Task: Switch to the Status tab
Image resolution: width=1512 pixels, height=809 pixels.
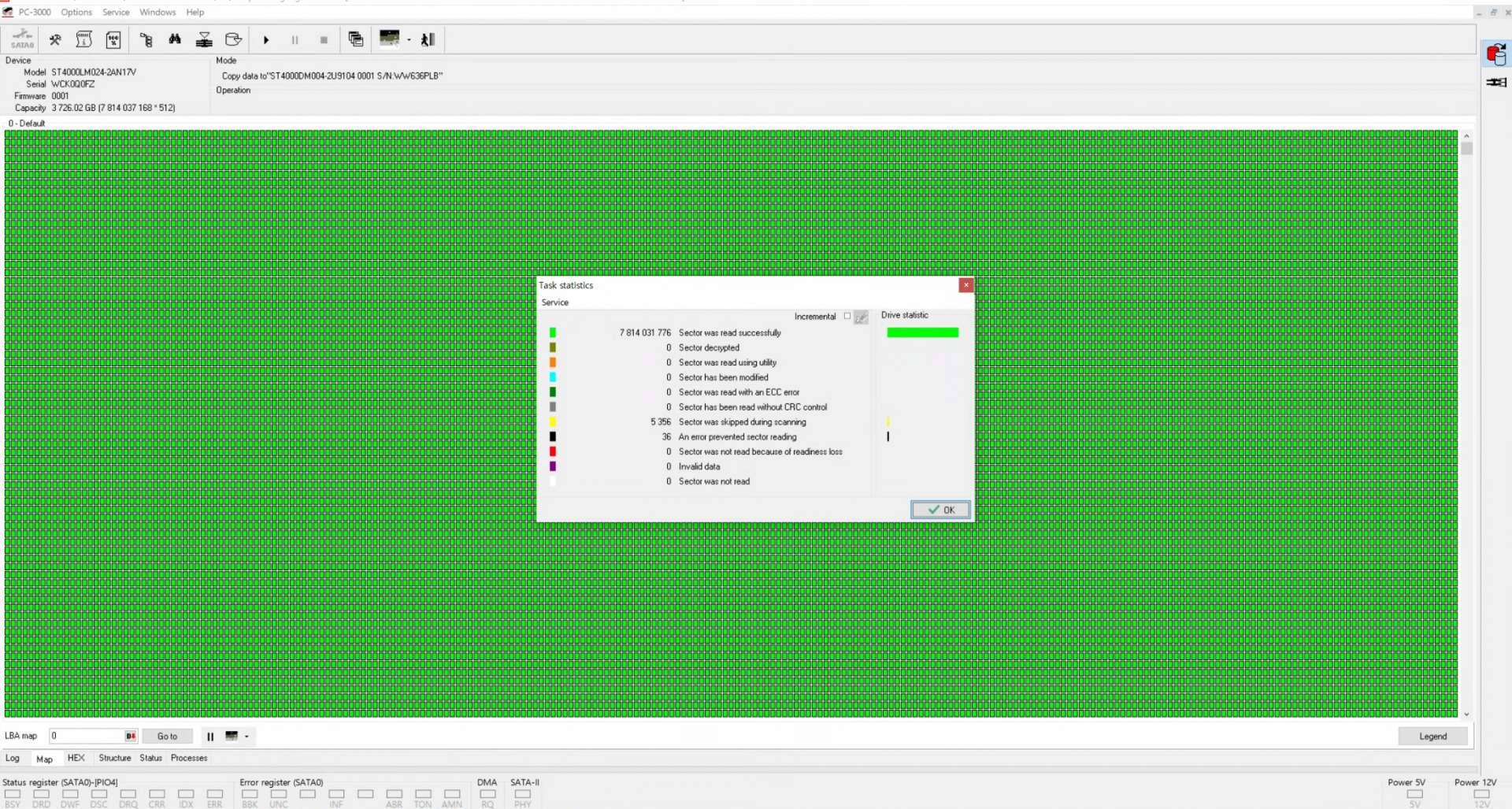Action: click(x=150, y=758)
